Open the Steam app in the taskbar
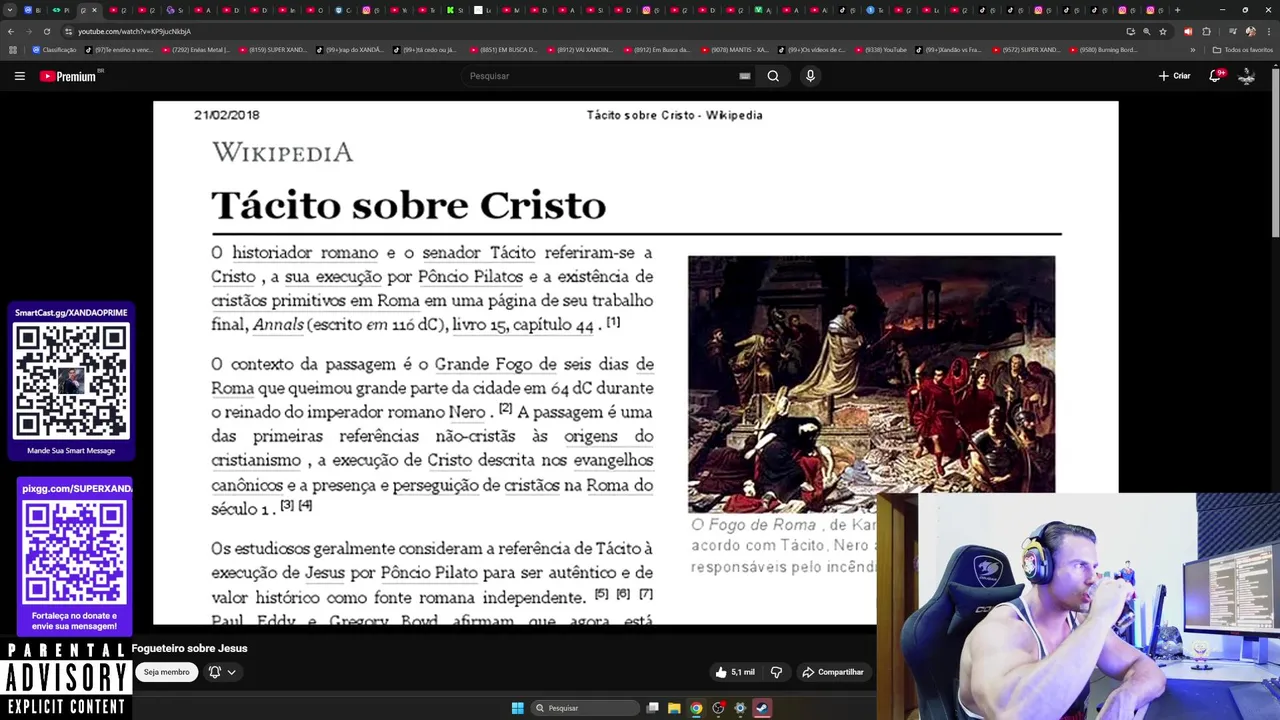The height and width of the screenshot is (720, 1280). [762, 708]
